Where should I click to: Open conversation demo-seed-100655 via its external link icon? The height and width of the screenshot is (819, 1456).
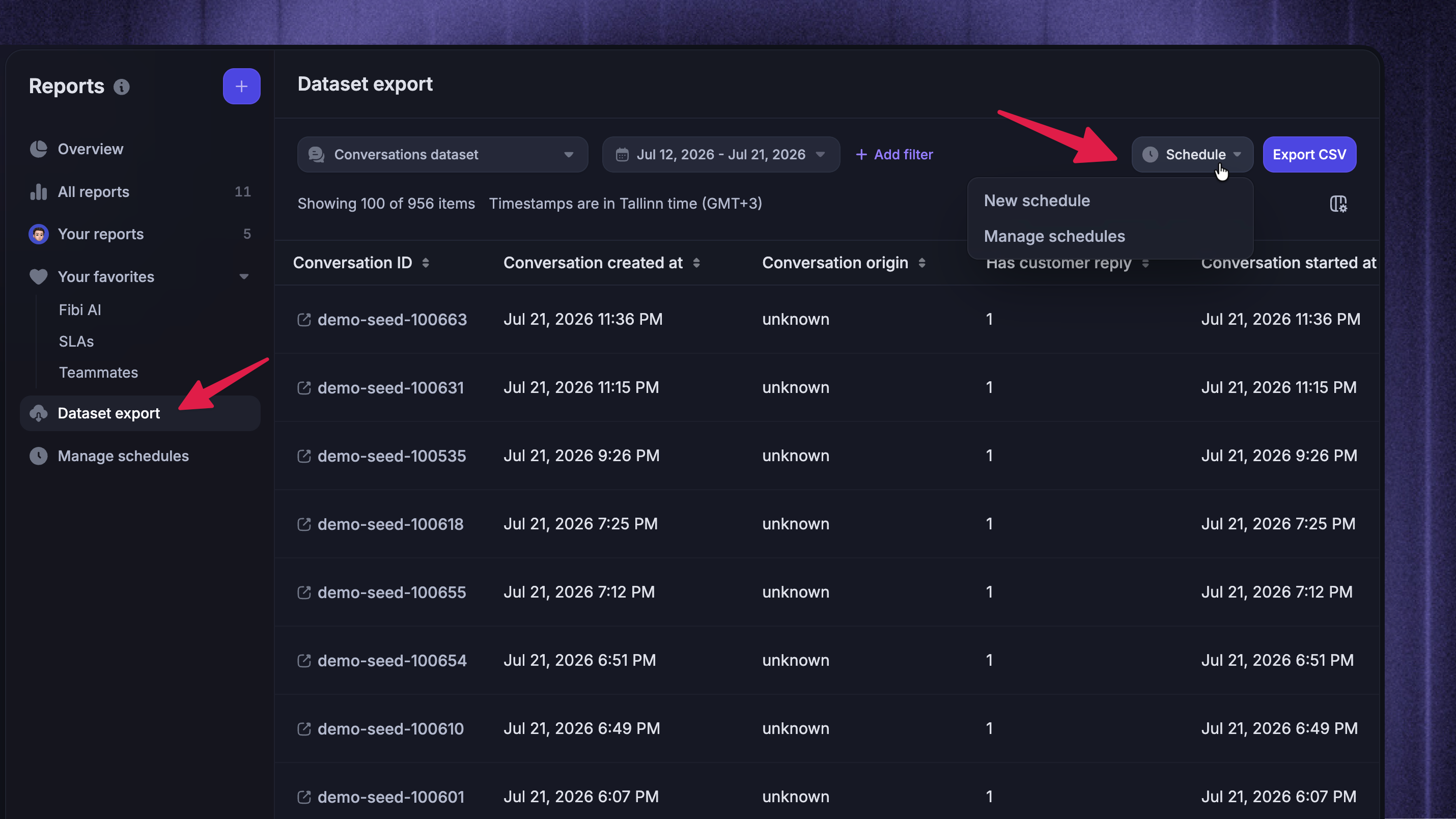coord(304,592)
